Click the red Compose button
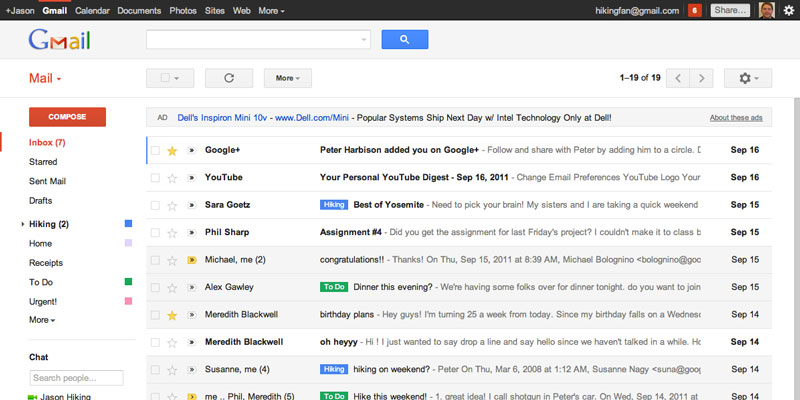This screenshot has height=400, width=800. click(x=67, y=117)
